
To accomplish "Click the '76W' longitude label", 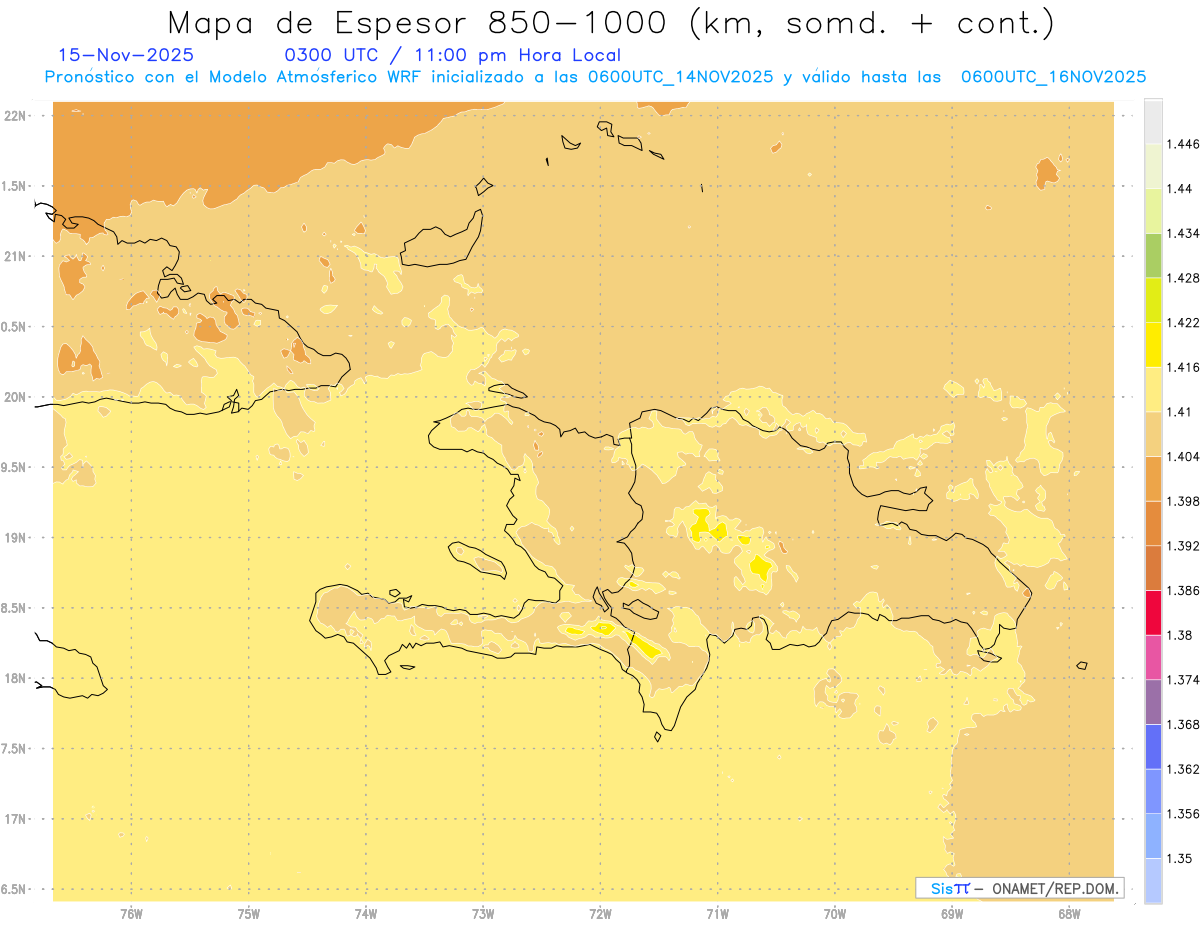I will 131,913.
